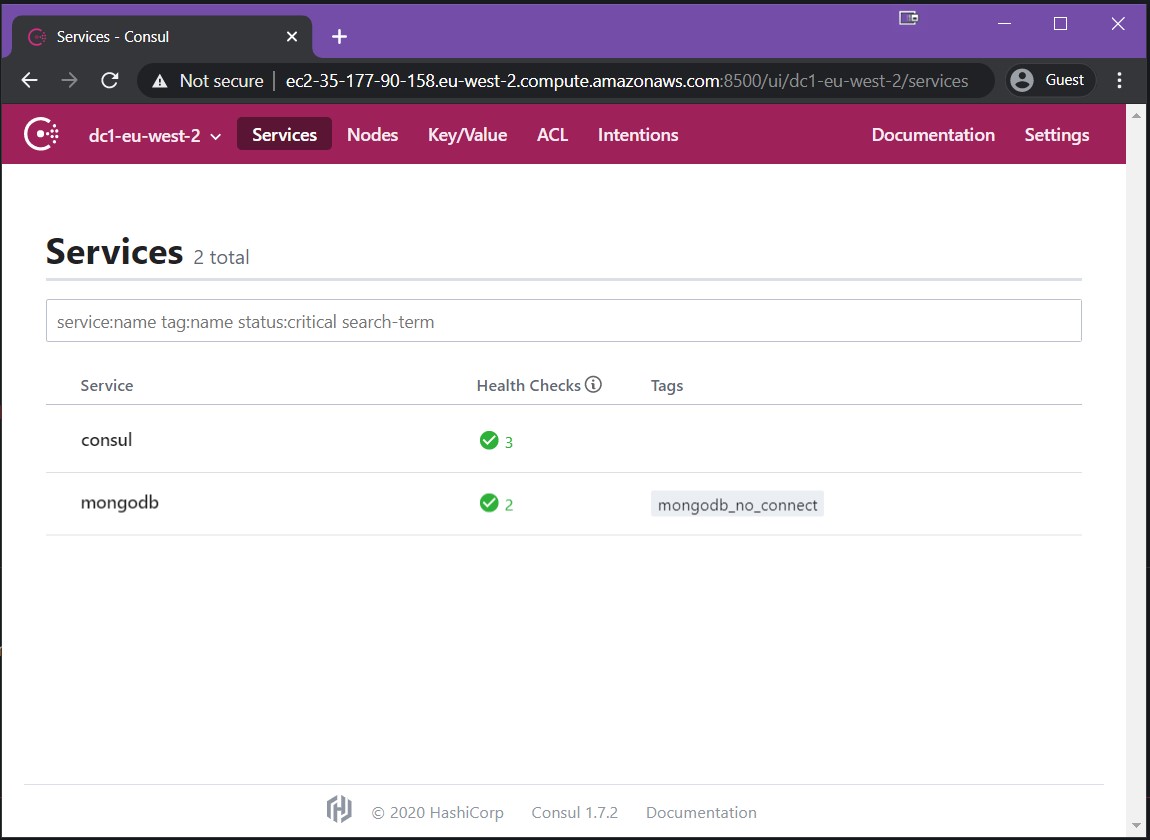Click the service search filter field

pyautogui.click(x=563, y=321)
